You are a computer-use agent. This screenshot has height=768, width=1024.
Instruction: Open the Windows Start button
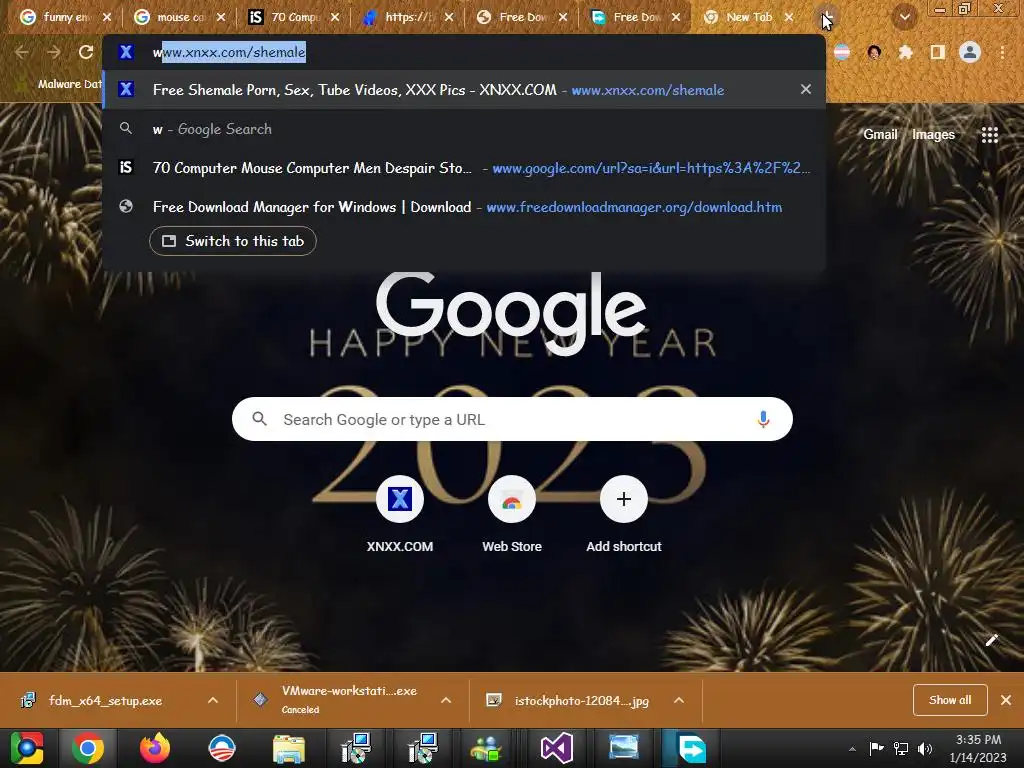point(27,748)
